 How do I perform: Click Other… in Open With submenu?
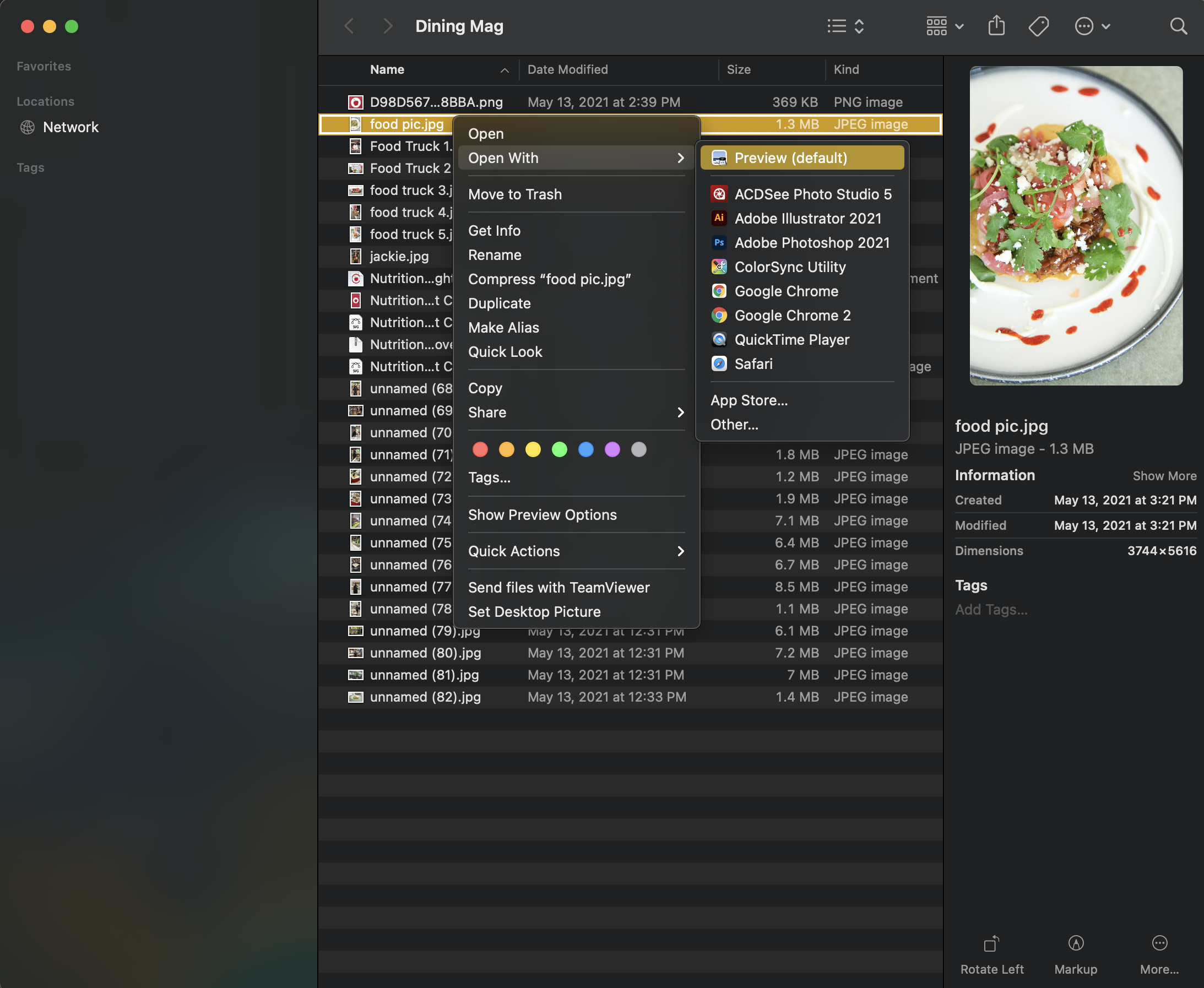734,425
